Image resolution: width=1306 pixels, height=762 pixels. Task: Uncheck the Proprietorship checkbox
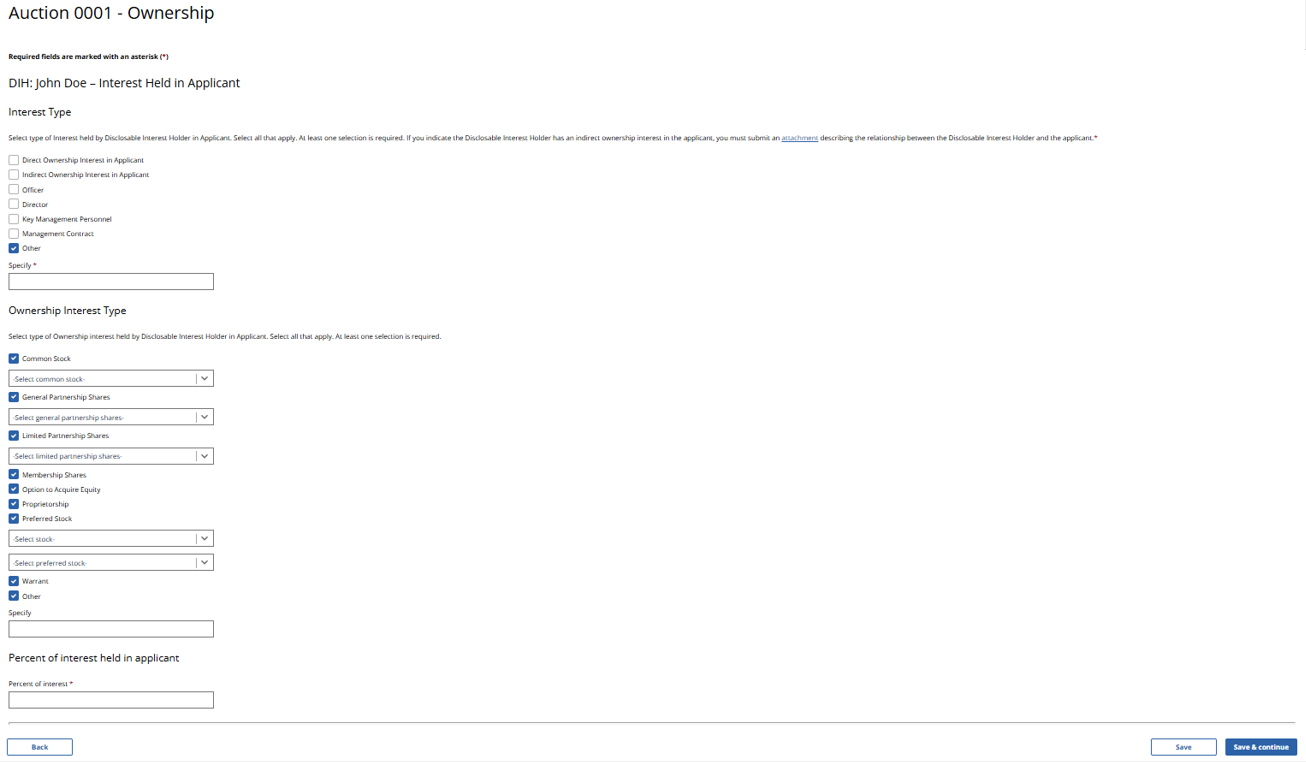click(14, 504)
